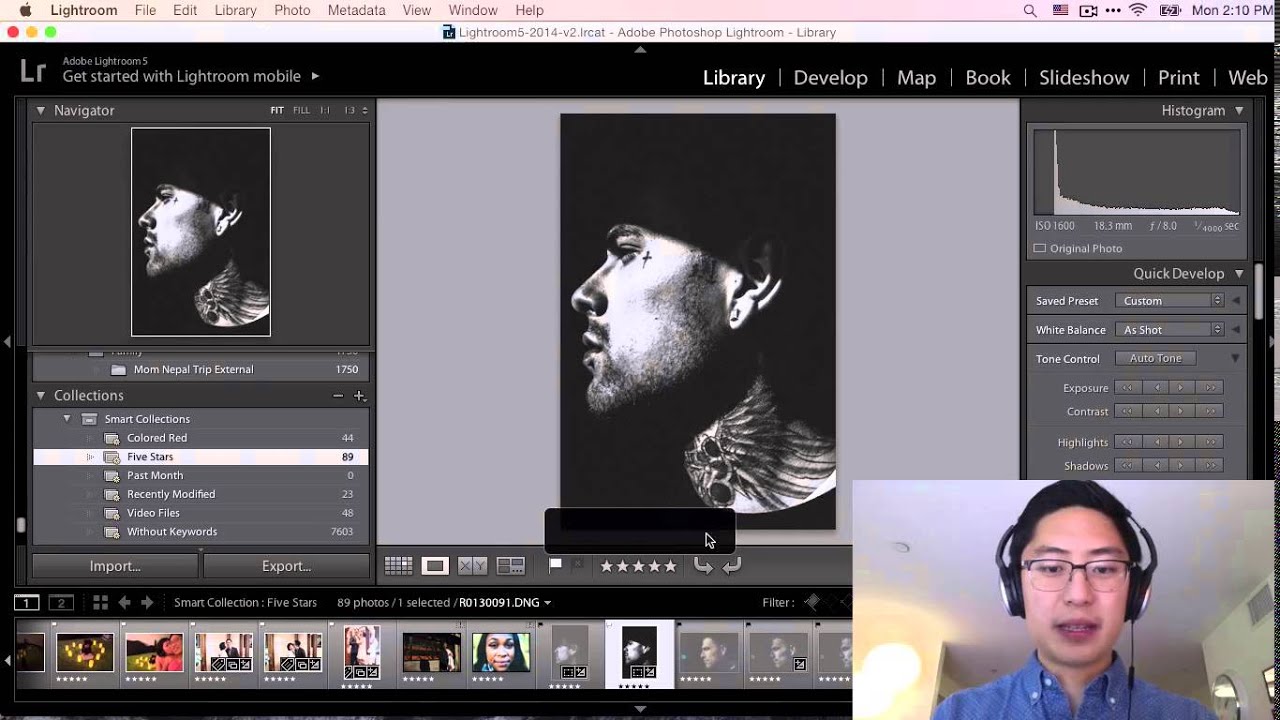
Task: Set the photo as flagged (white flag)
Action: pyautogui.click(x=556, y=565)
